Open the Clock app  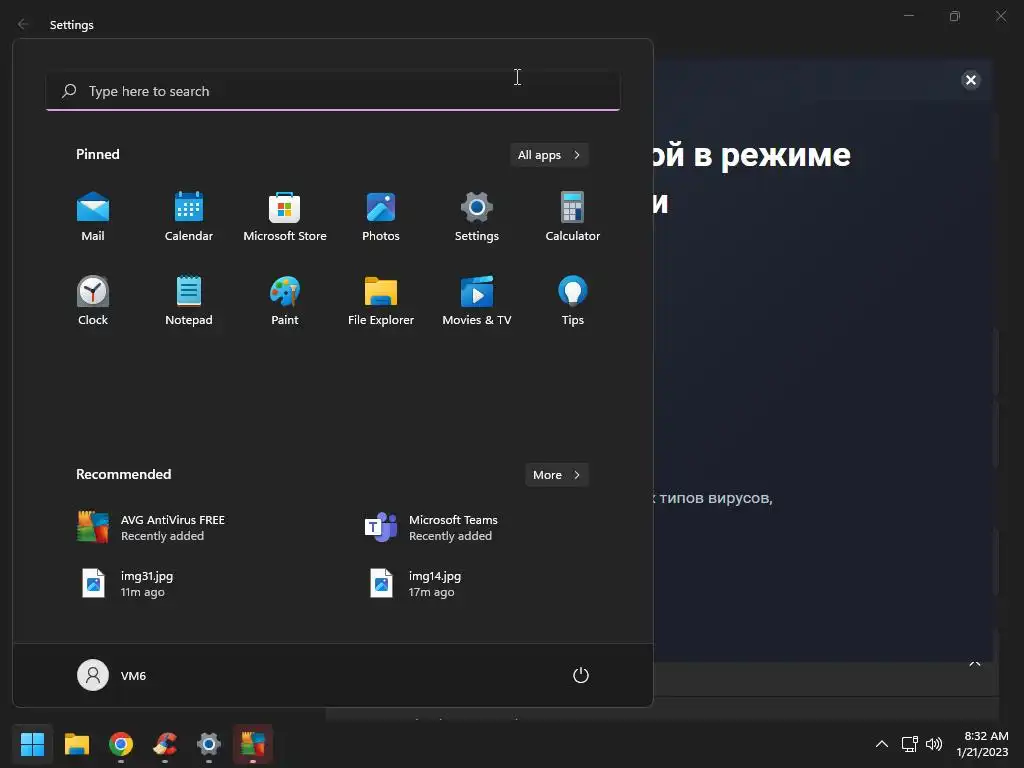click(x=93, y=301)
